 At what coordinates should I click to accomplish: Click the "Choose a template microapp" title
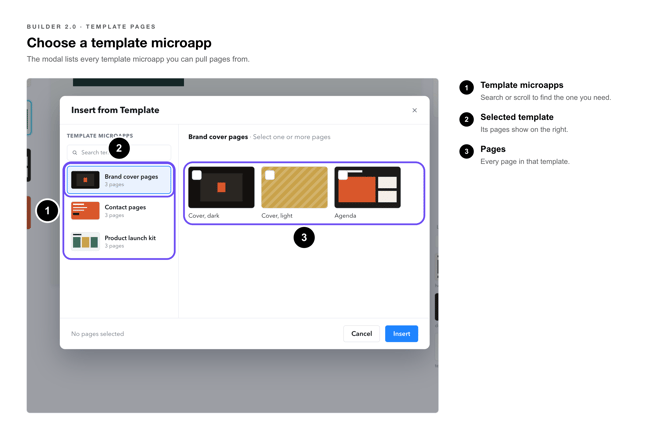coord(119,43)
